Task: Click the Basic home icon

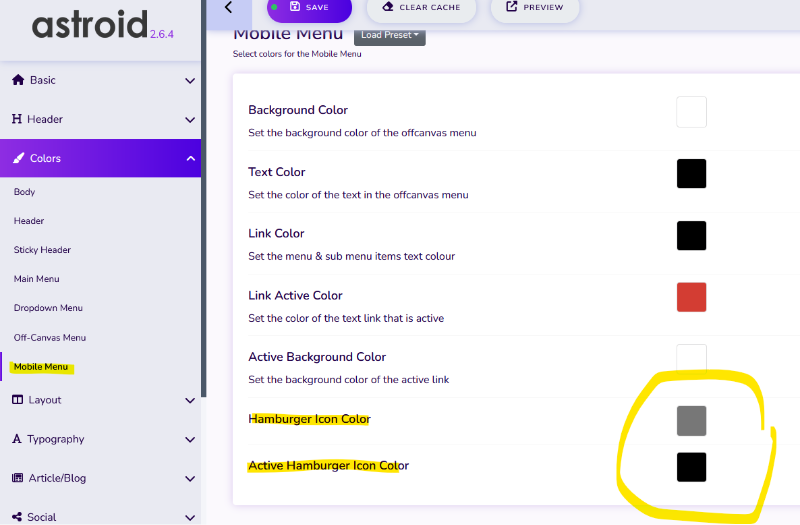Action: (x=18, y=80)
